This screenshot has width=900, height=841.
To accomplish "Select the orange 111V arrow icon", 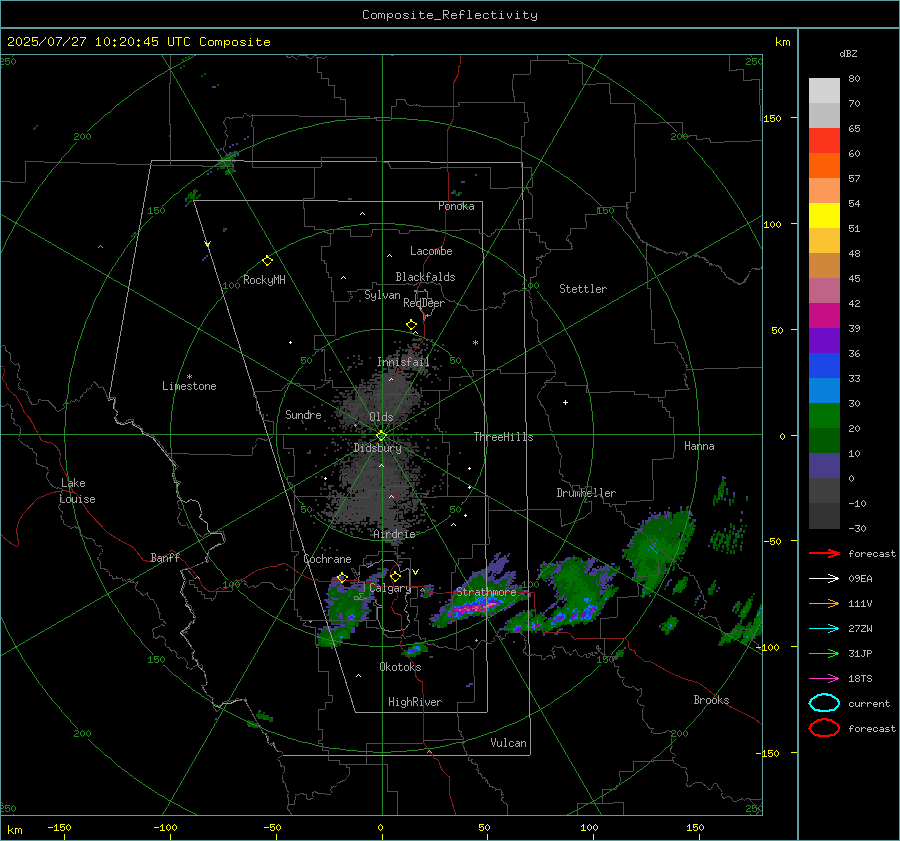I will pos(824,603).
